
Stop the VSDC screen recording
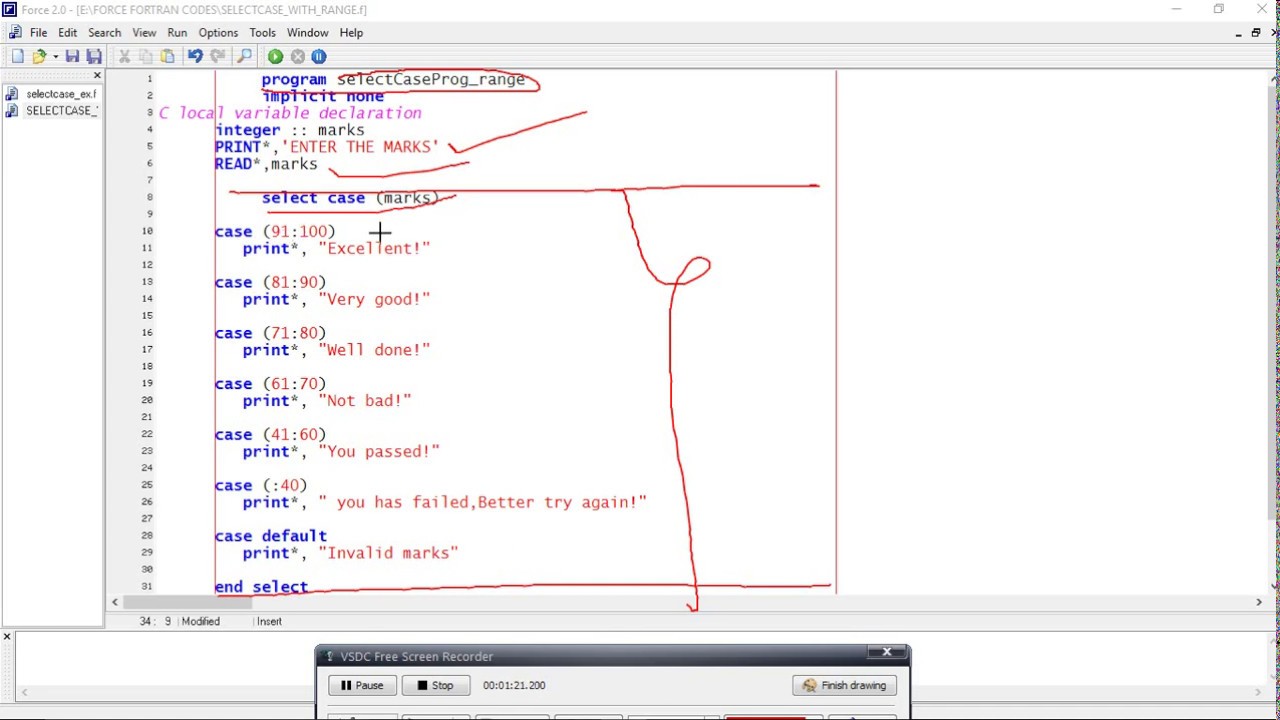[435, 685]
